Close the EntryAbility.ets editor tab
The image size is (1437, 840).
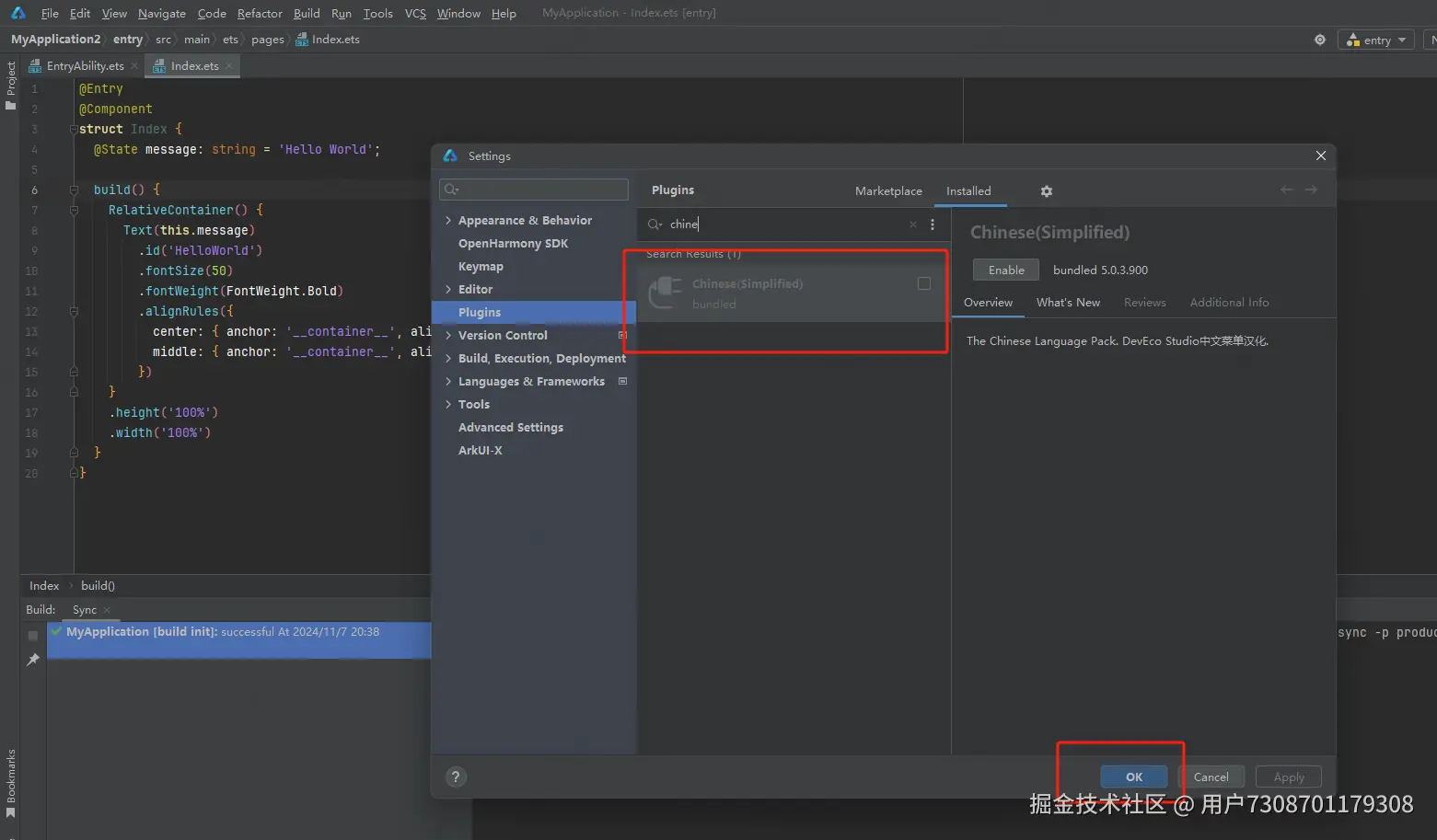pos(134,65)
